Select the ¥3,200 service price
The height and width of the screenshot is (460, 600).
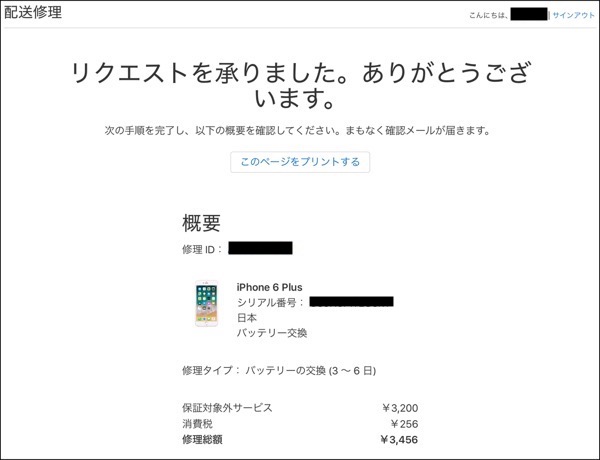pyautogui.click(x=399, y=408)
